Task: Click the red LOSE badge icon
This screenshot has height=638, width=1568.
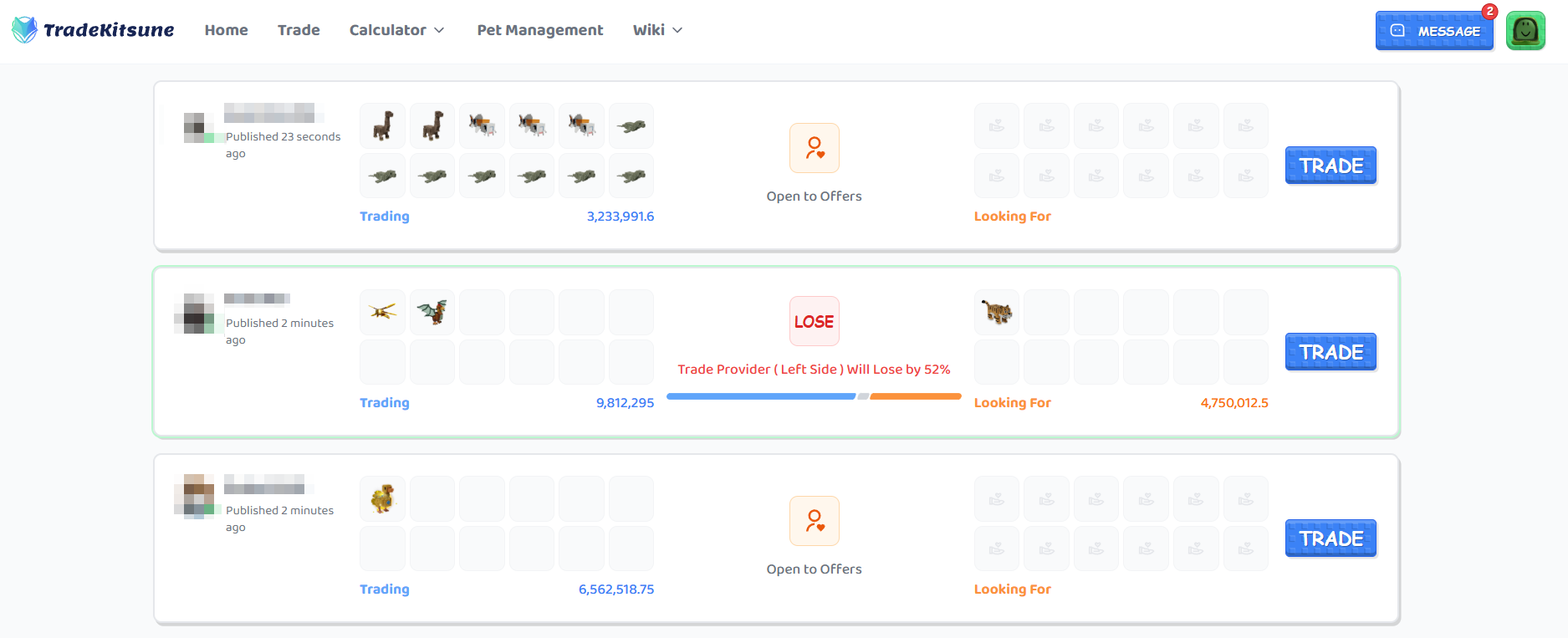Action: [x=814, y=321]
